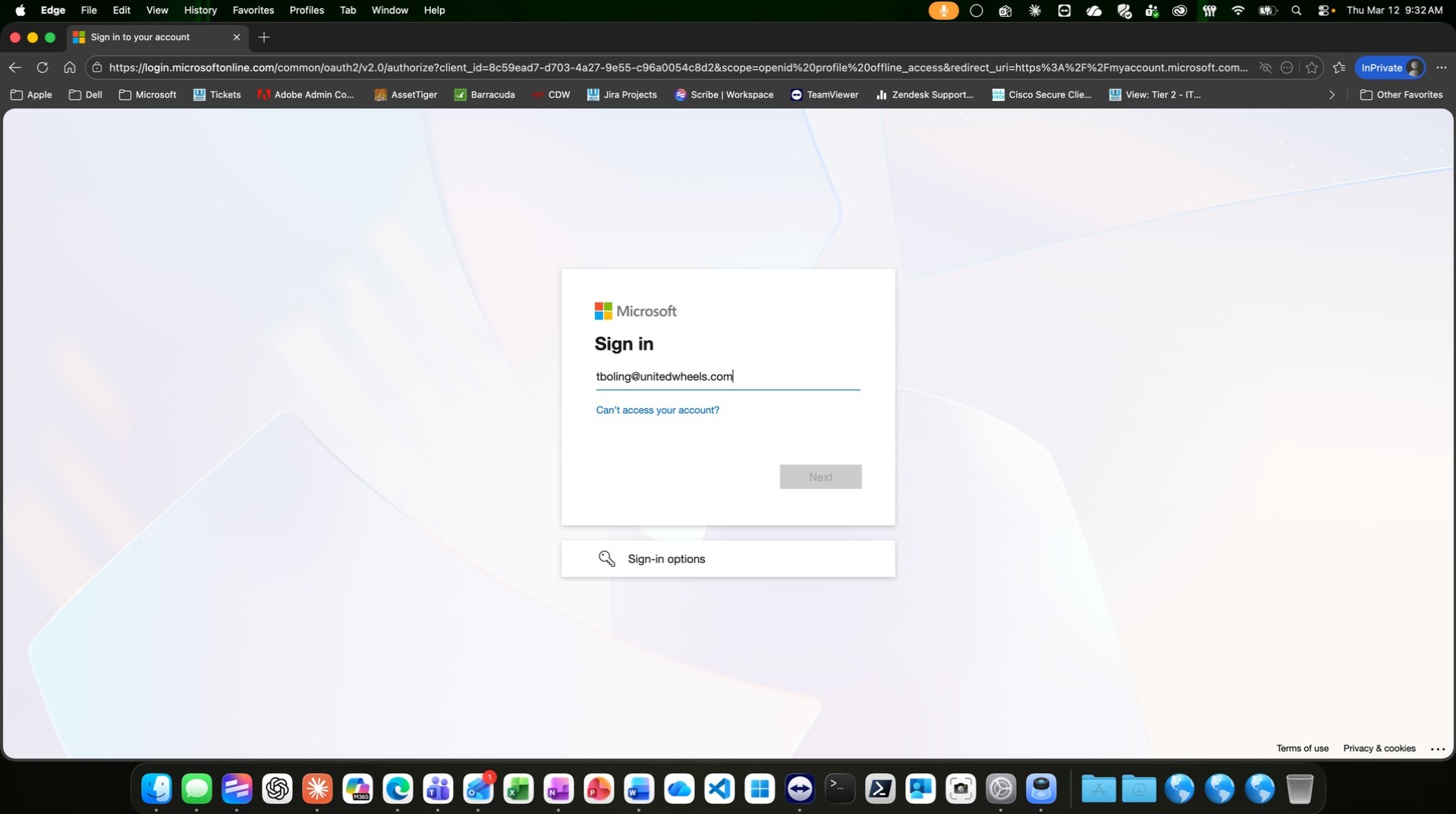Open Microsoft Teams from the dock
1456x814 pixels.
click(438, 789)
